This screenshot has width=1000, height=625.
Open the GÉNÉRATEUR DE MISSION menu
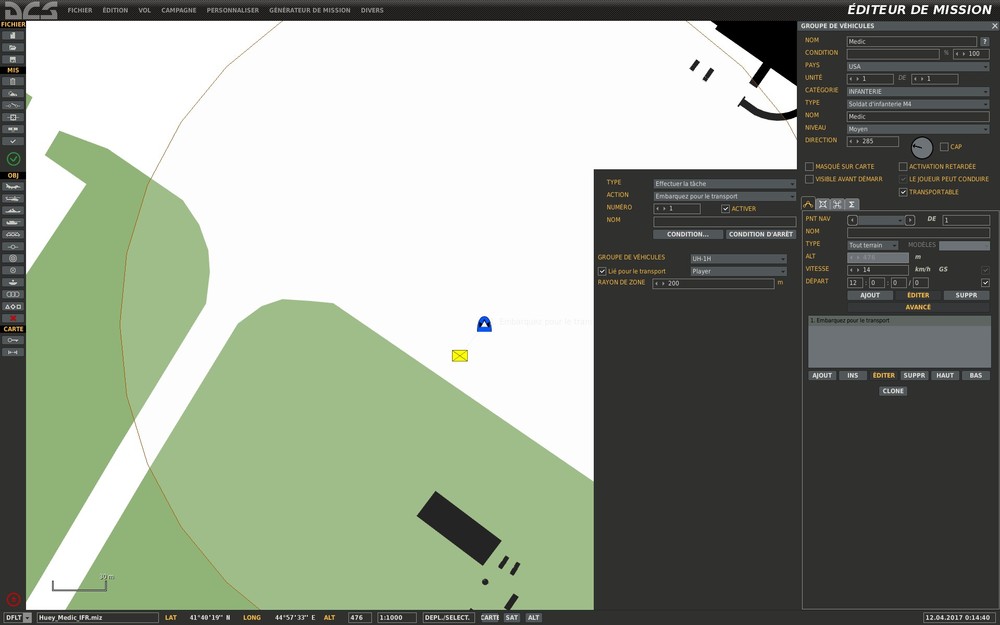coord(309,10)
